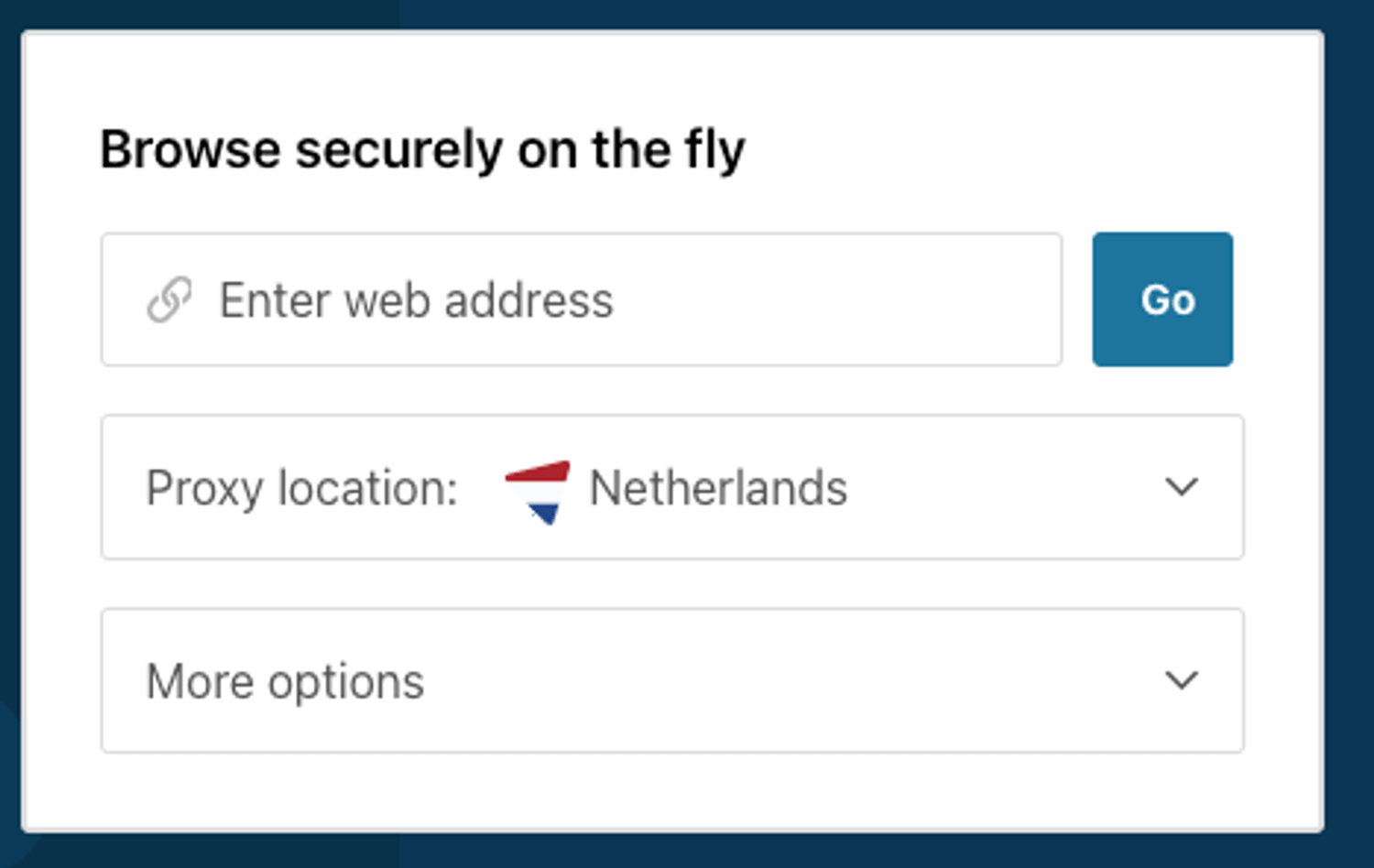Click the chevron arrow beside More options
The height and width of the screenshot is (868, 1374).
(x=1181, y=680)
